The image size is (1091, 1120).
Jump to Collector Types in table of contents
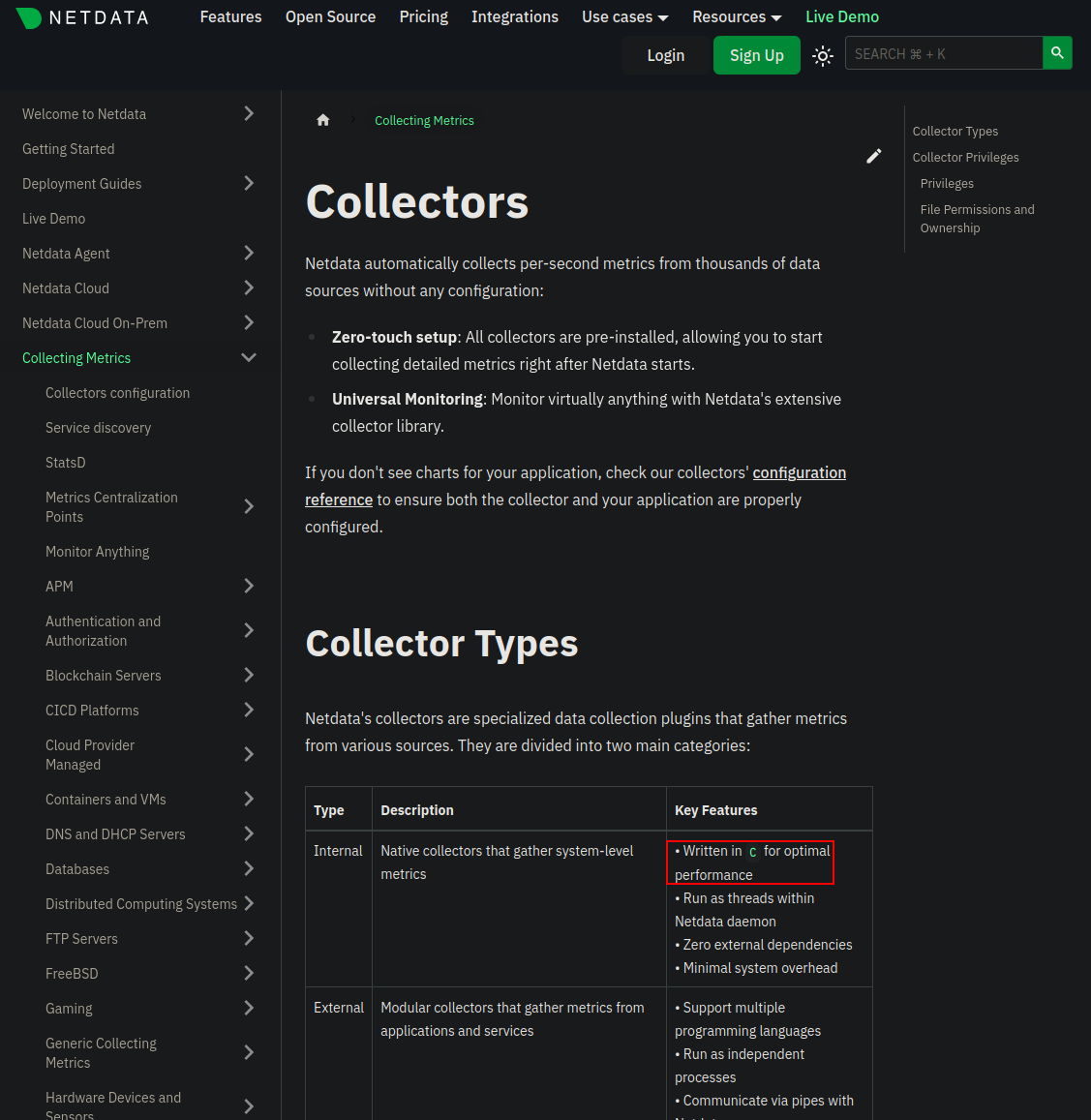click(x=955, y=132)
